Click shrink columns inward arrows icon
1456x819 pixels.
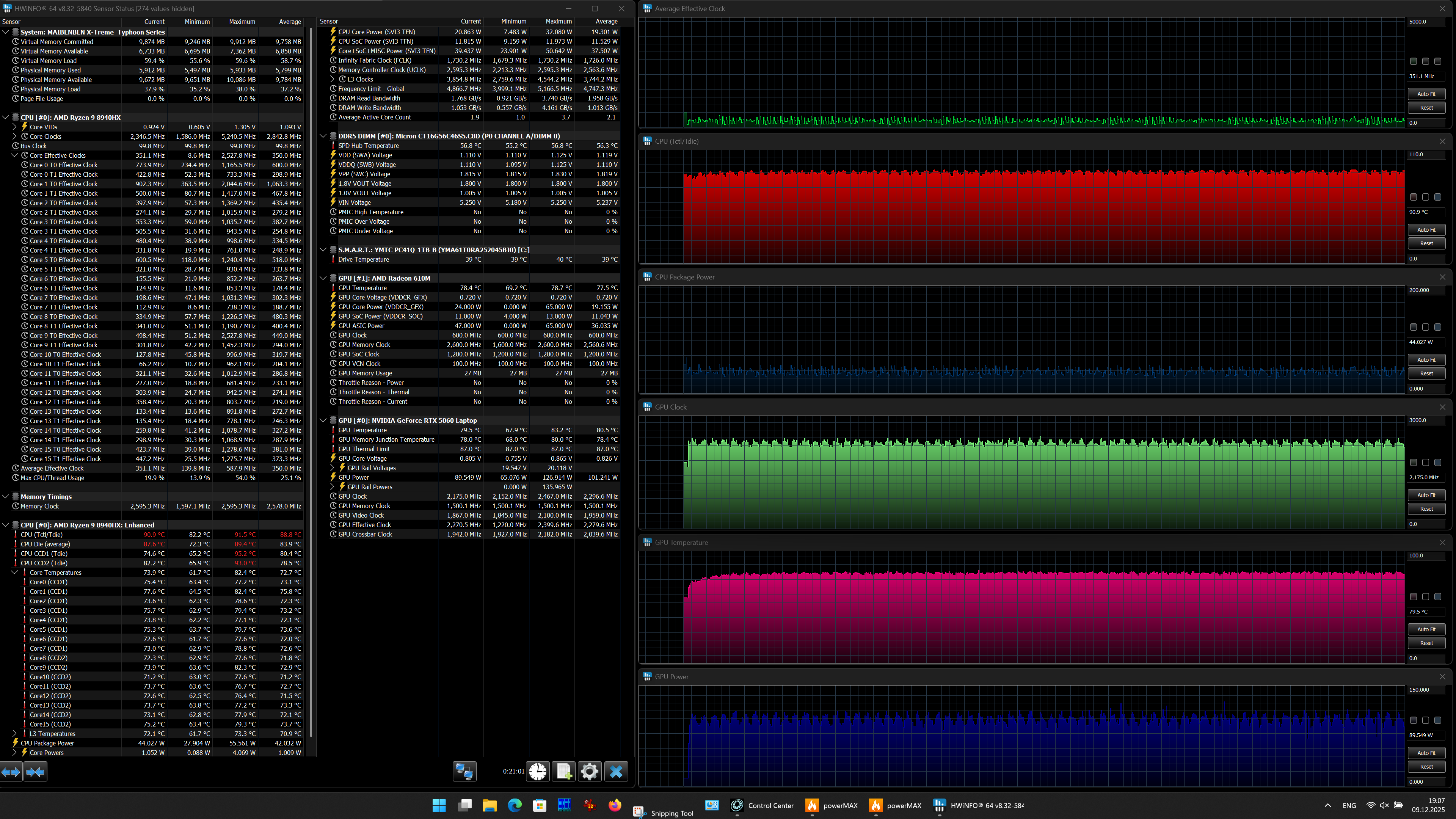point(35,772)
